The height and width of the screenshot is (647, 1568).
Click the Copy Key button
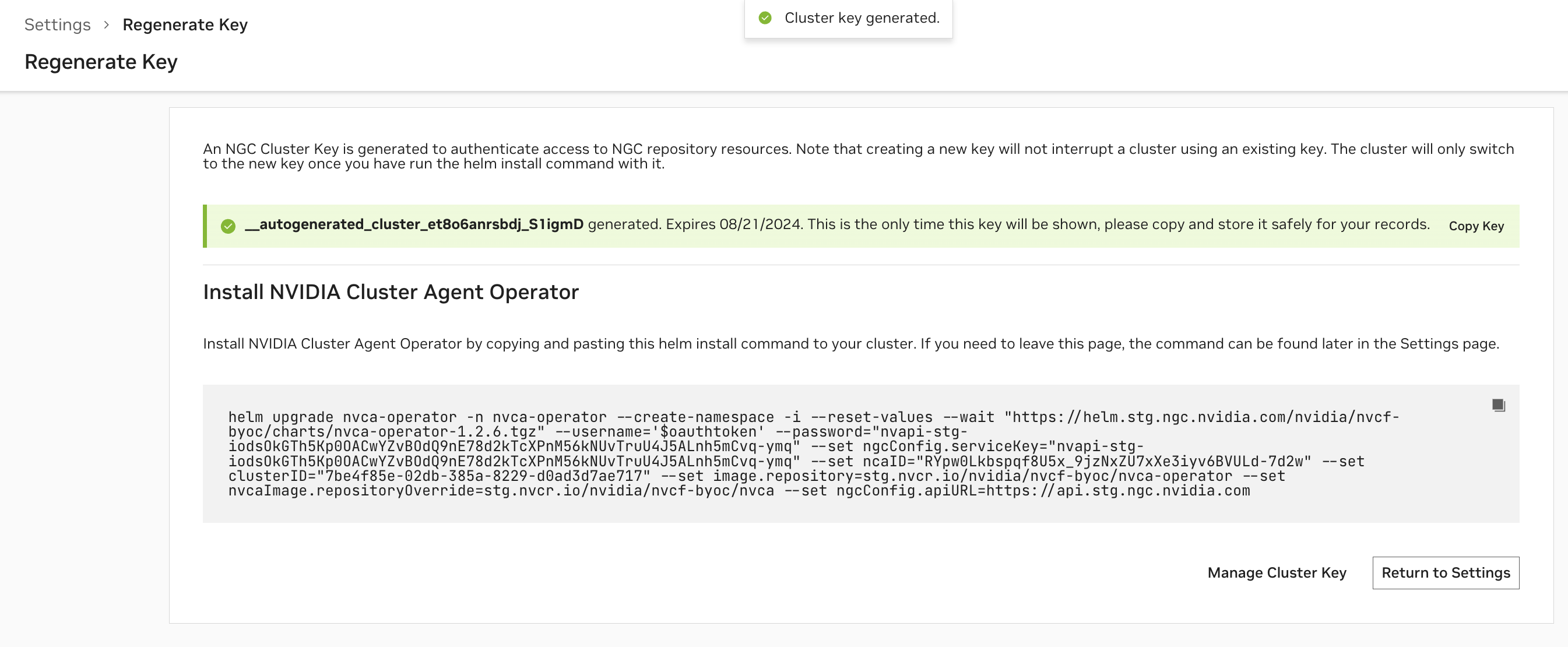click(x=1476, y=226)
